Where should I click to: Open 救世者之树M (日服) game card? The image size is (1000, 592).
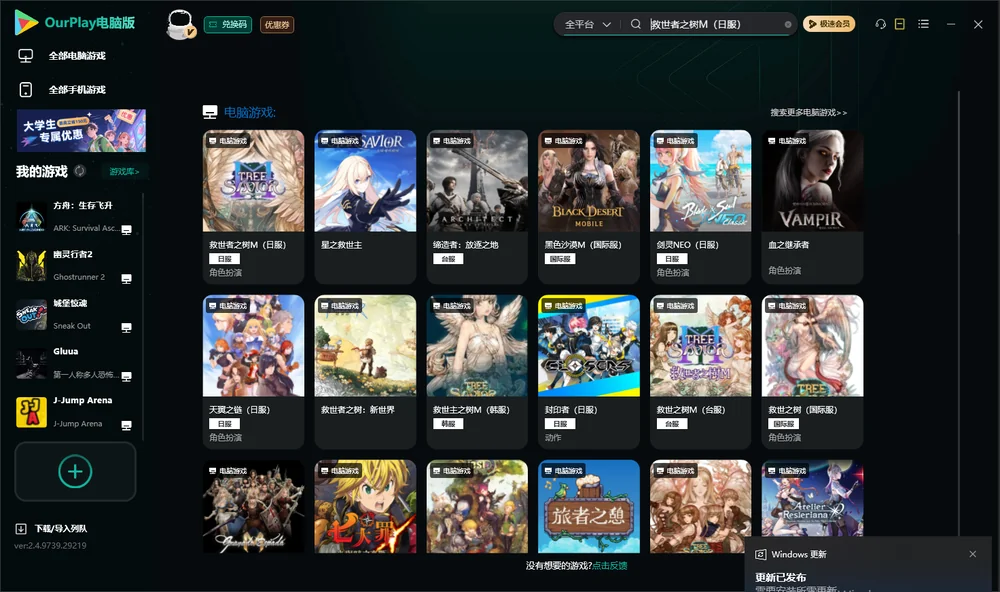(253, 207)
